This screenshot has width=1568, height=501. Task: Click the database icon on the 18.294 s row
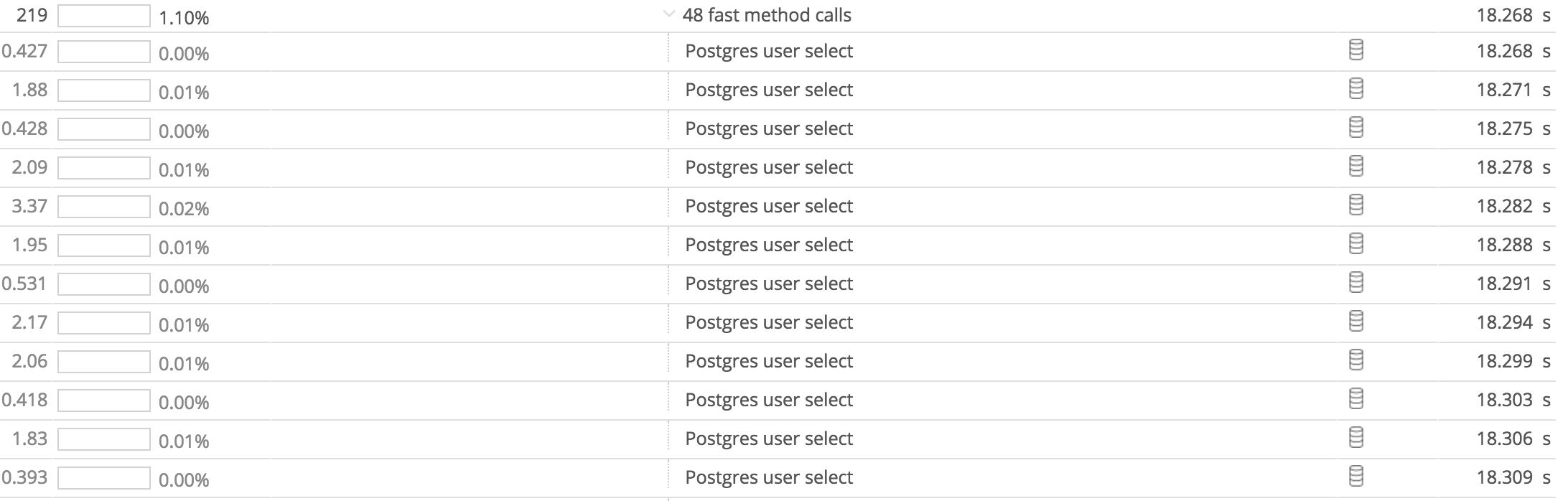pyautogui.click(x=1355, y=322)
